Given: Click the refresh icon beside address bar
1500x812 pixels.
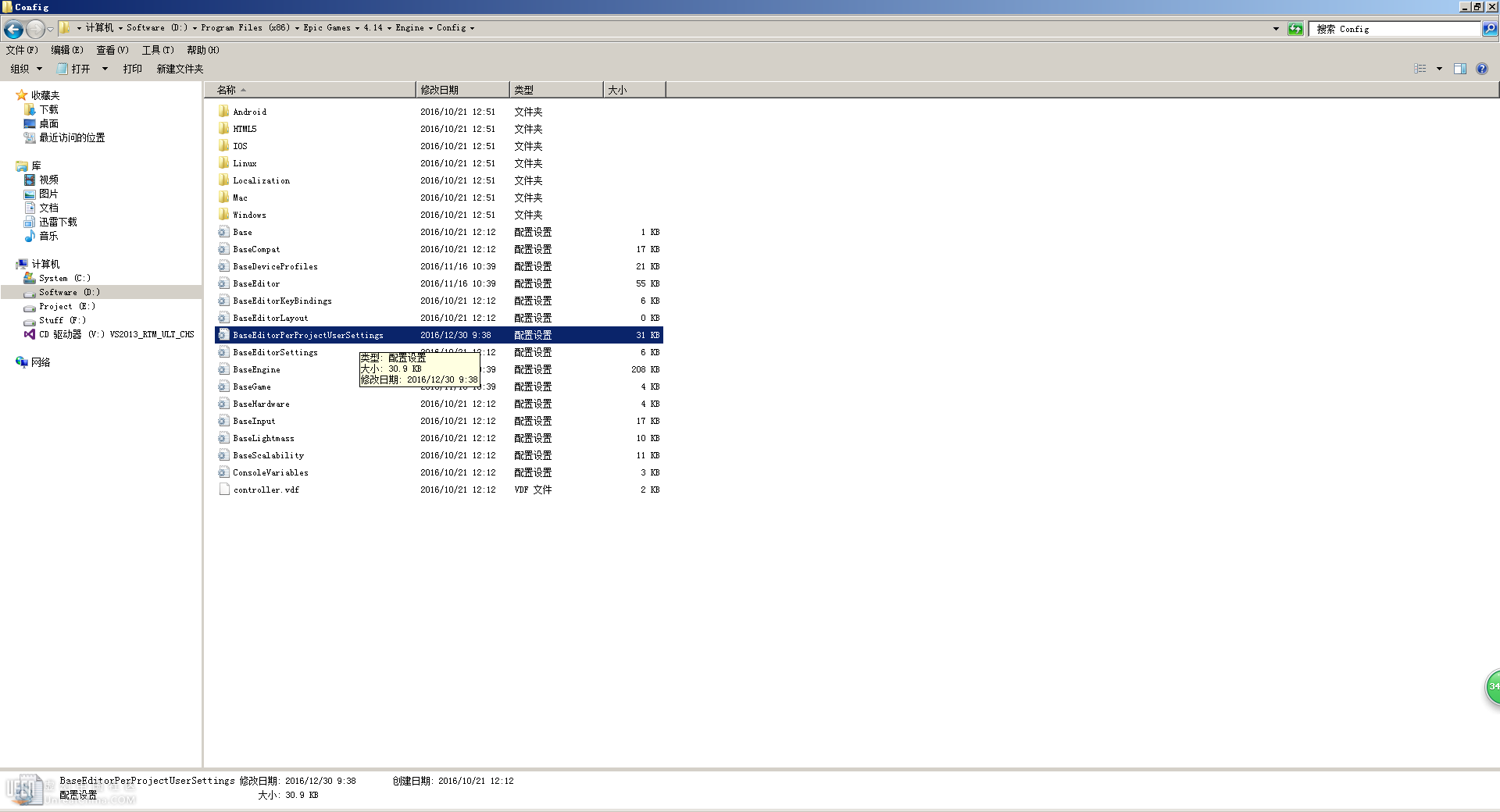Looking at the screenshot, I should pos(1295,29).
